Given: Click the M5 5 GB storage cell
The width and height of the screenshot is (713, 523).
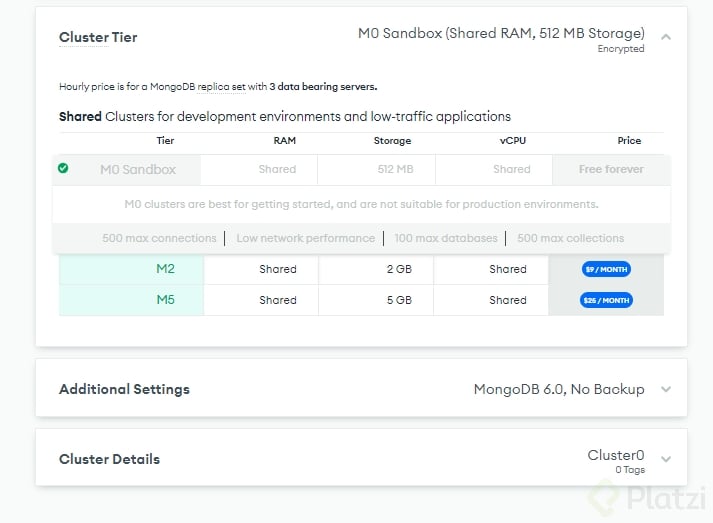Looking at the screenshot, I should pos(398,300).
